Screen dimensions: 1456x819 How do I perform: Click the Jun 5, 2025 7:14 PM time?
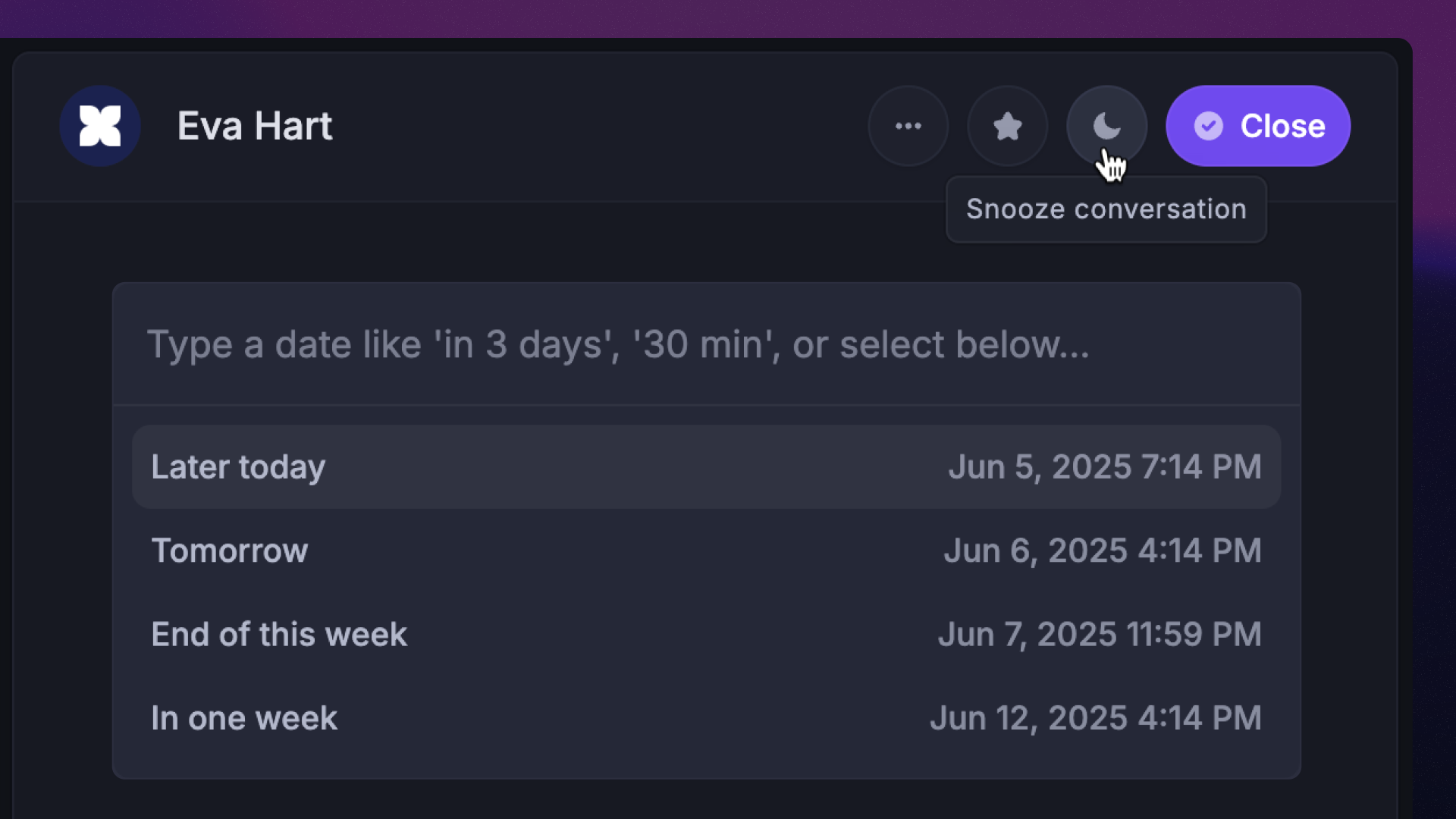point(1104,467)
